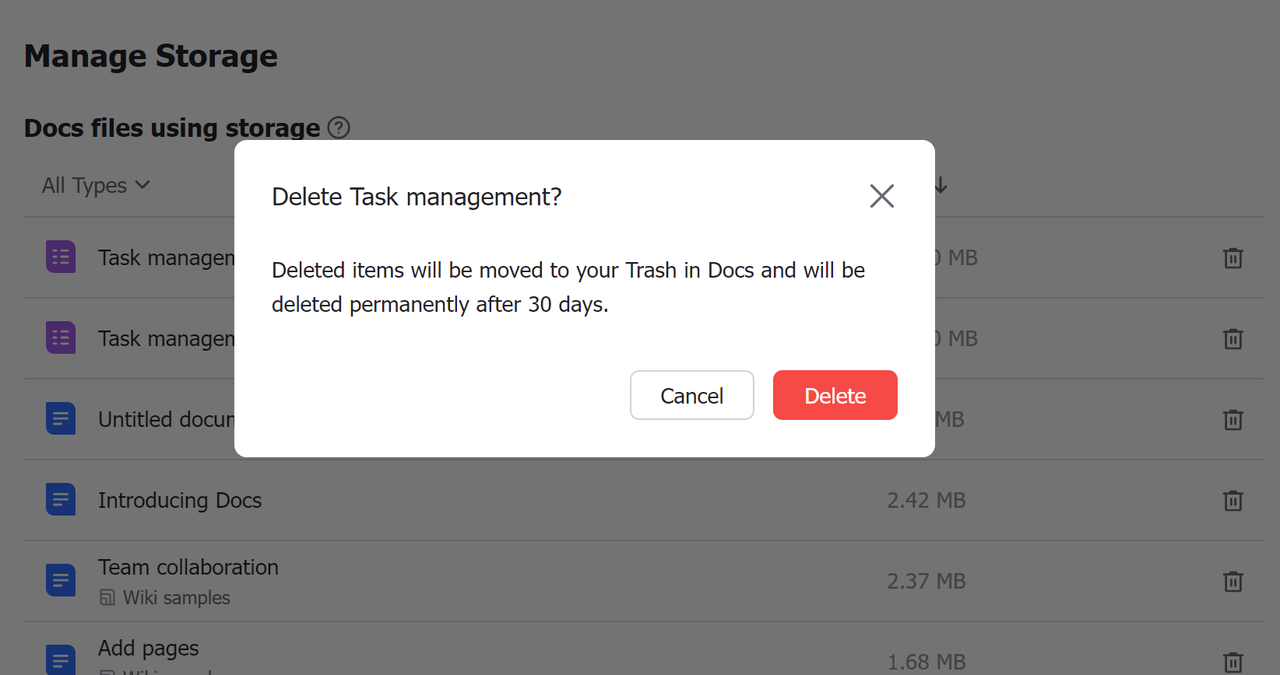Close the Delete Task management dialog
Viewport: 1280px width, 675px height.
881,196
